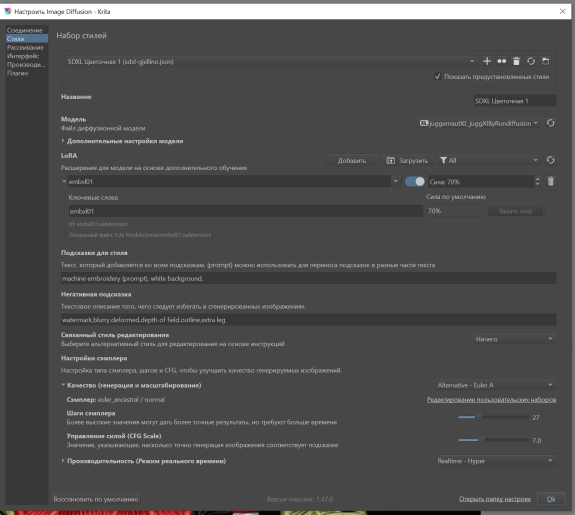Open Редактирование пользовательских наборов link
Image resolution: width=575 pixels, height=515 pixels.
(491, 399)
